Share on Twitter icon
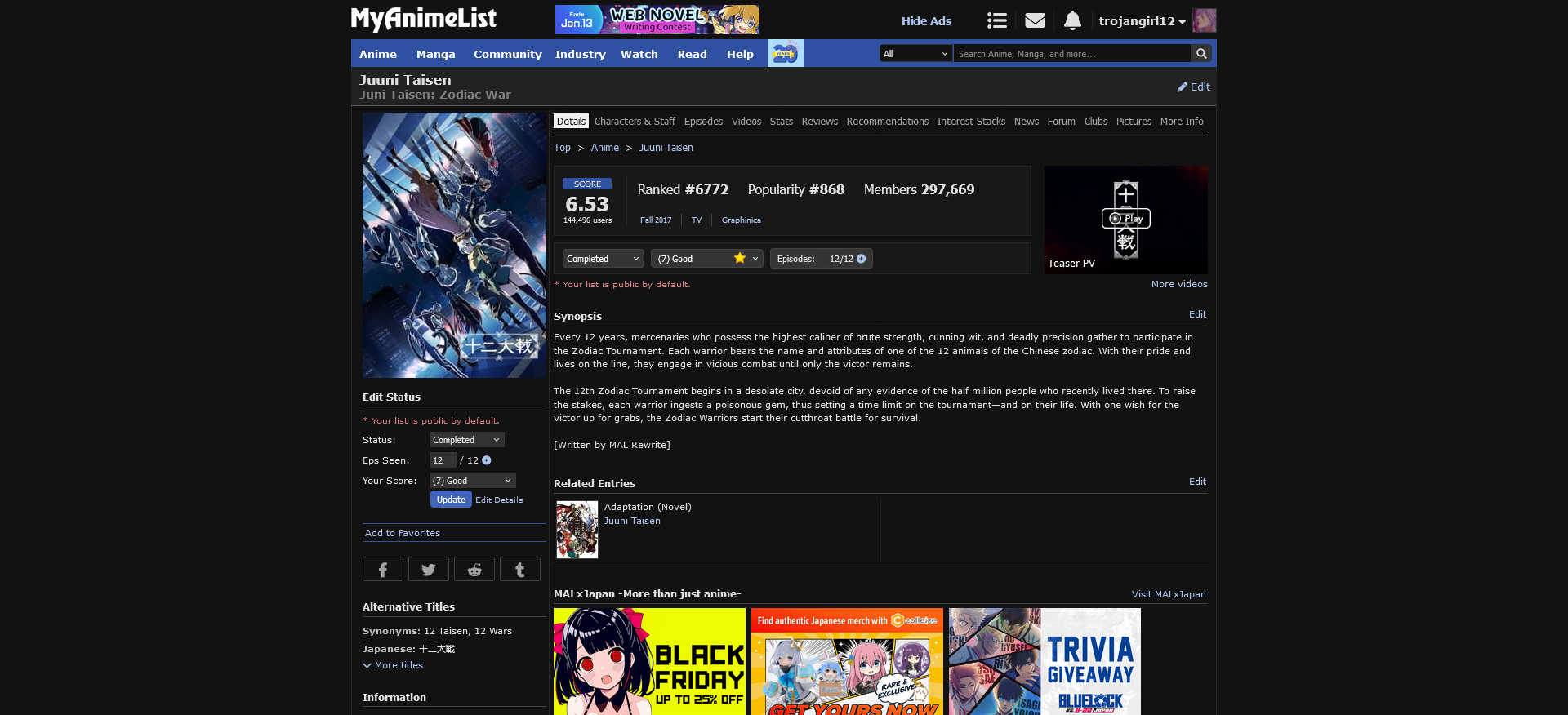 pos(428,570)
